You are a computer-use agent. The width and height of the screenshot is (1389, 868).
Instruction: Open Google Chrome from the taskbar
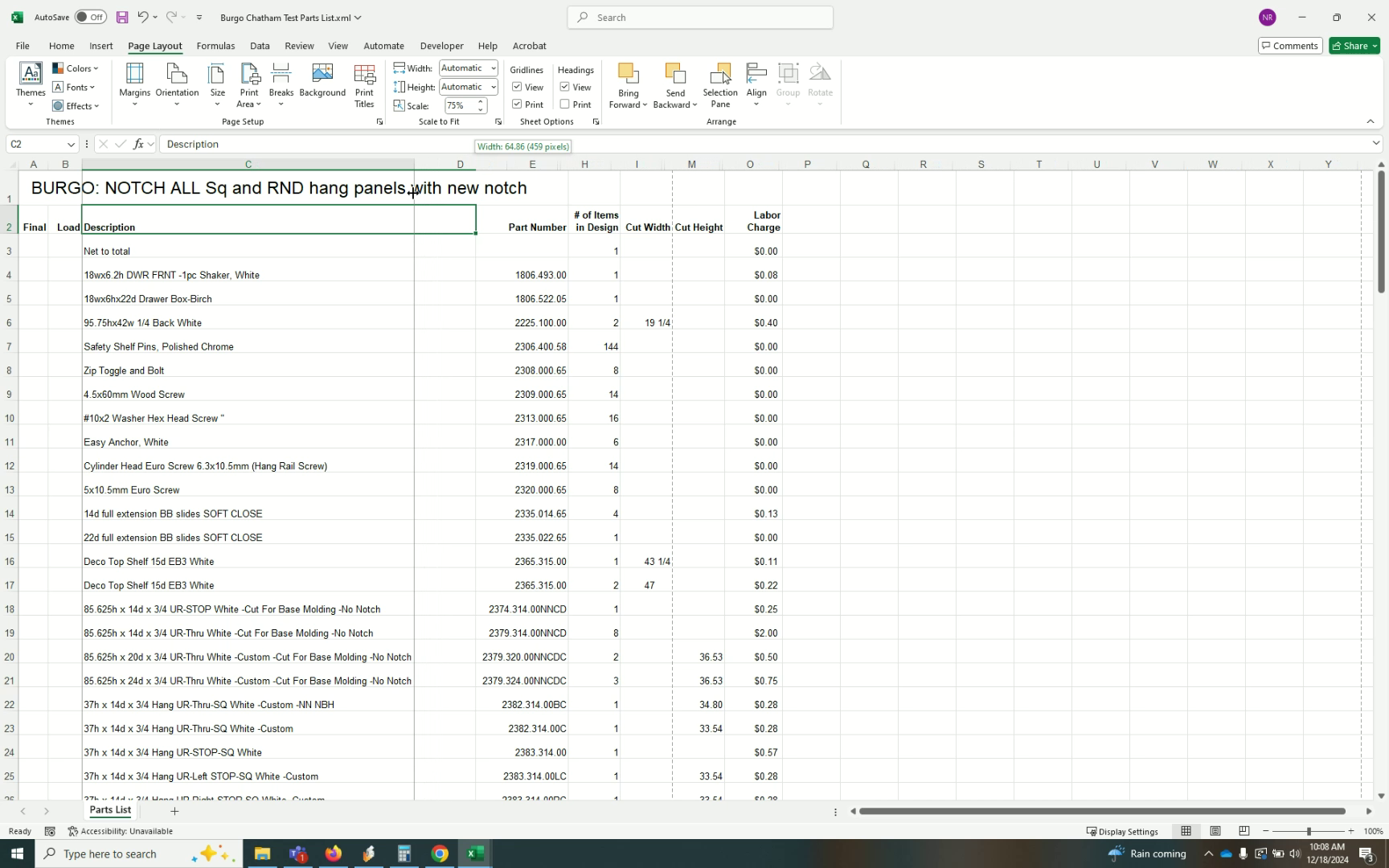click(x=439, y=854)
